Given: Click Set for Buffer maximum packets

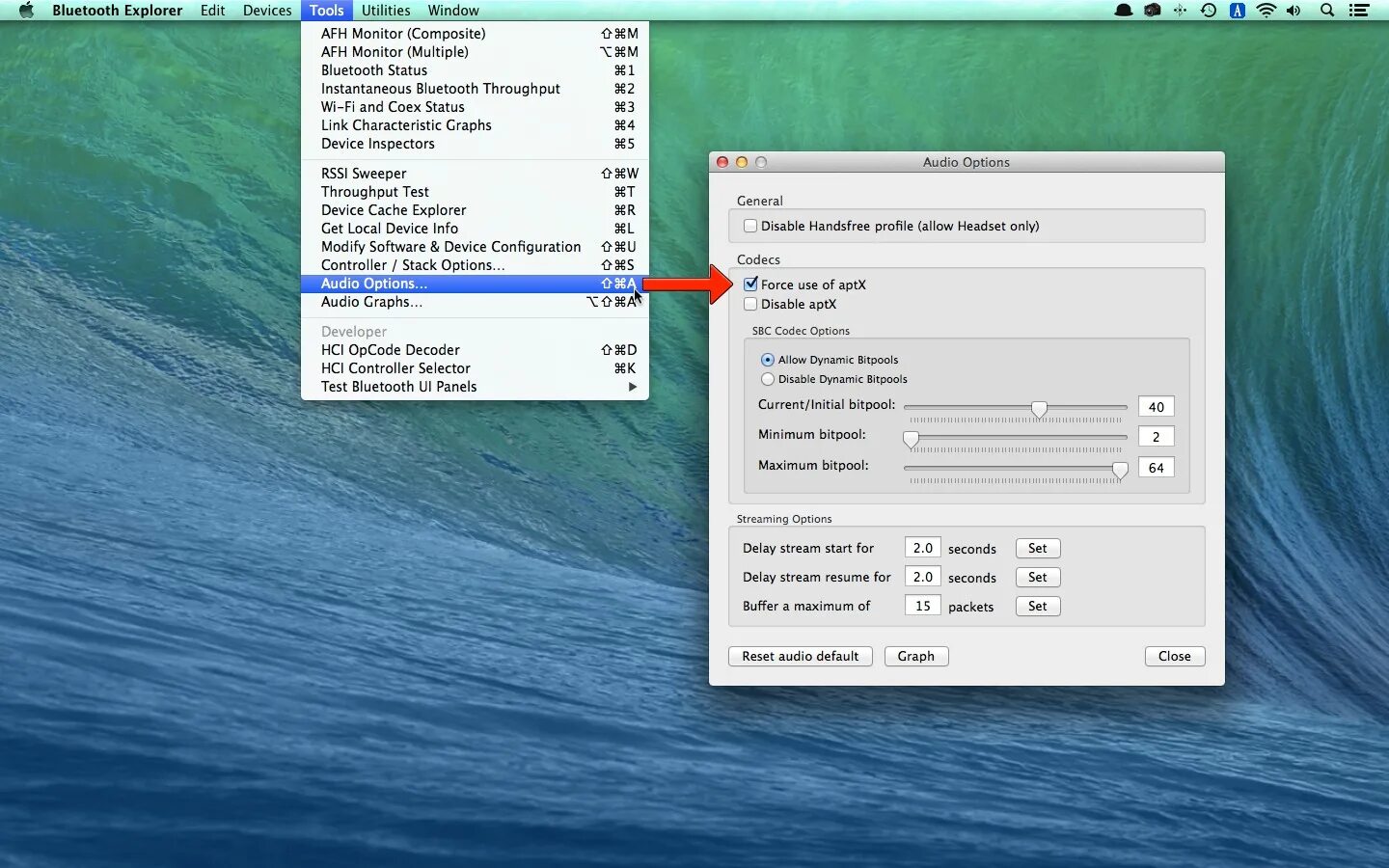Looking at the screenshot, I should (x=1038, y=606).
